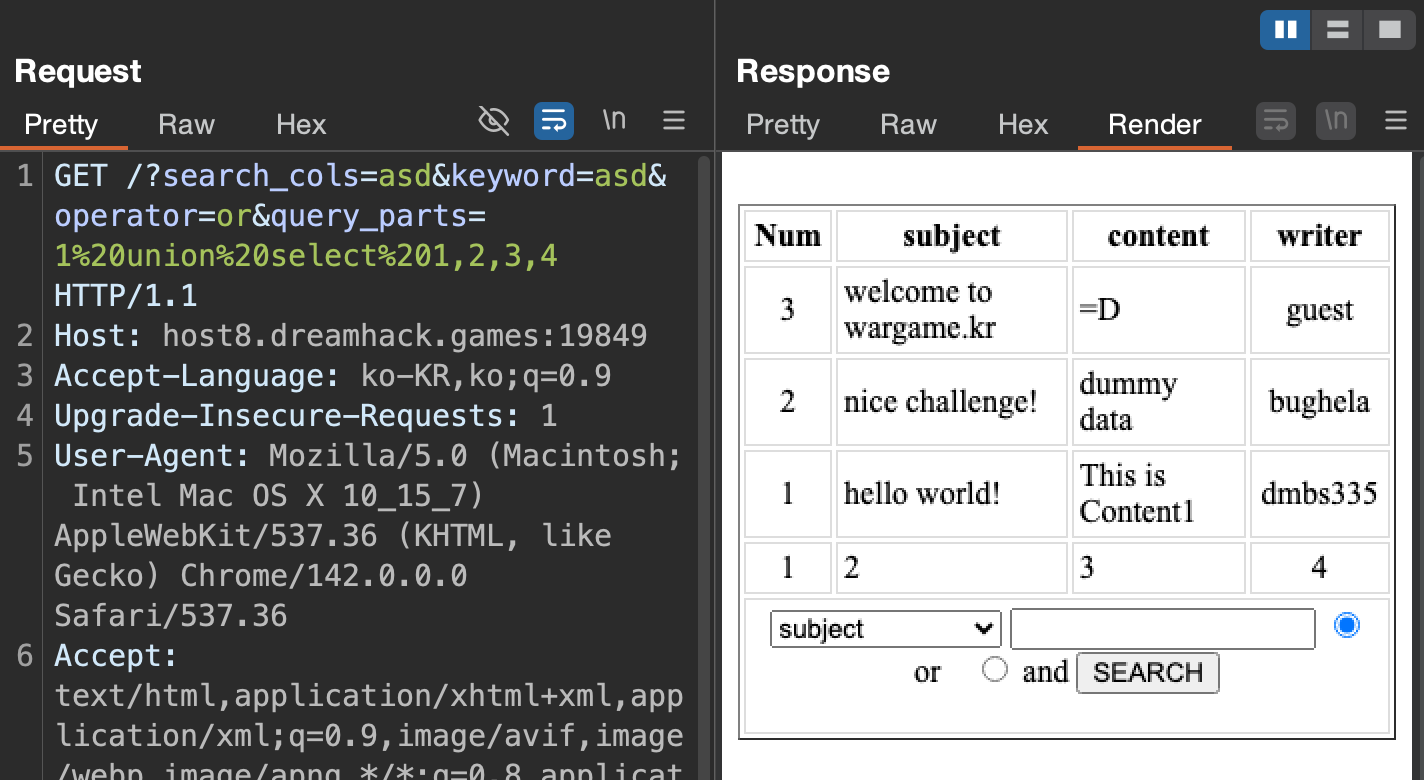Screen dimensions: 1424x780
Task: Click the keyword search text field
Action: [1162, 629]
